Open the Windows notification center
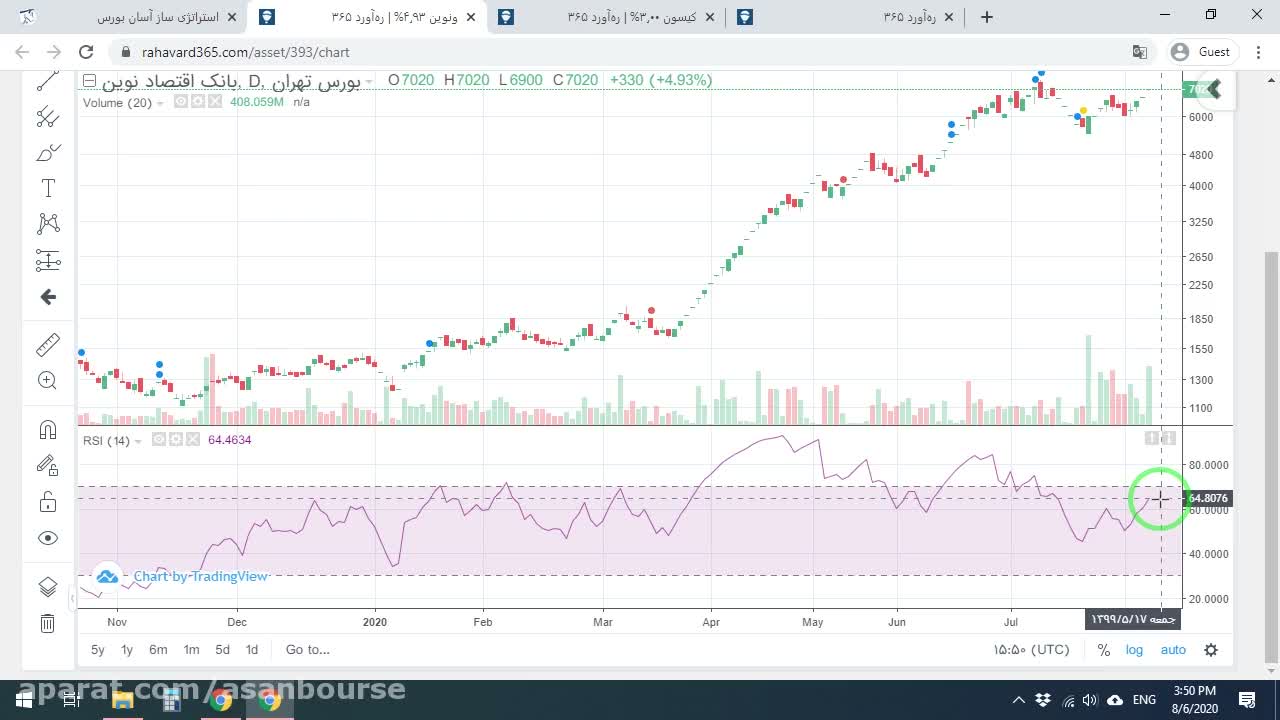 [x=1248, y=700]
